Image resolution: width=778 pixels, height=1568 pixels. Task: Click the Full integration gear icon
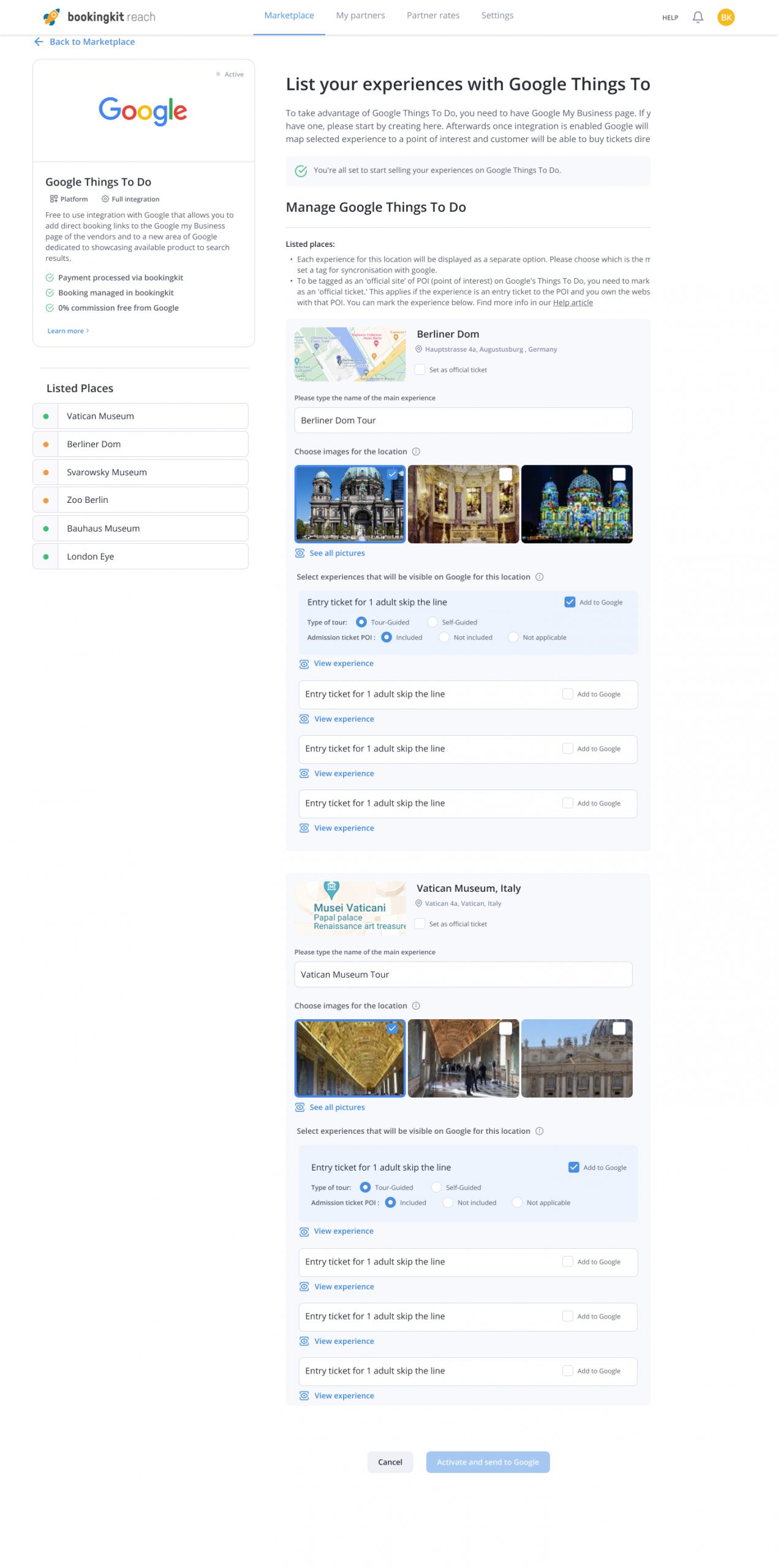pos(105,199)
